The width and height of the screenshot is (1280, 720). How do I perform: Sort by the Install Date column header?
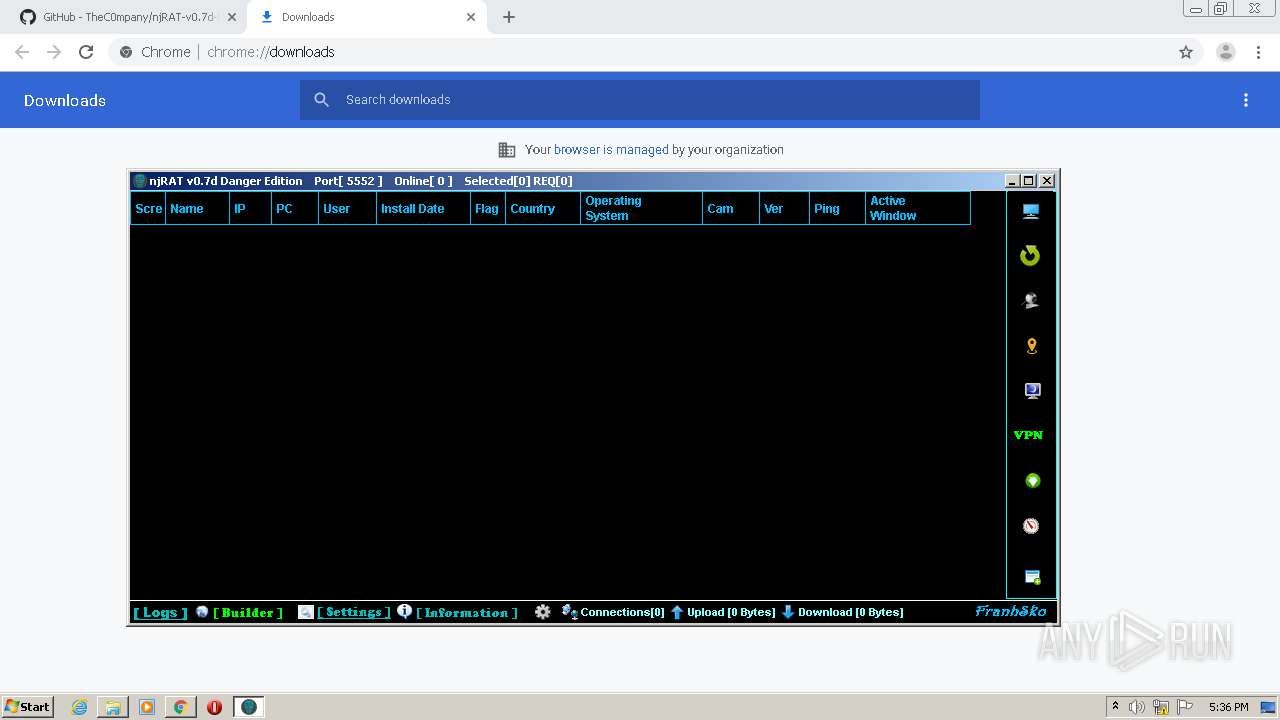coord(423,208)
